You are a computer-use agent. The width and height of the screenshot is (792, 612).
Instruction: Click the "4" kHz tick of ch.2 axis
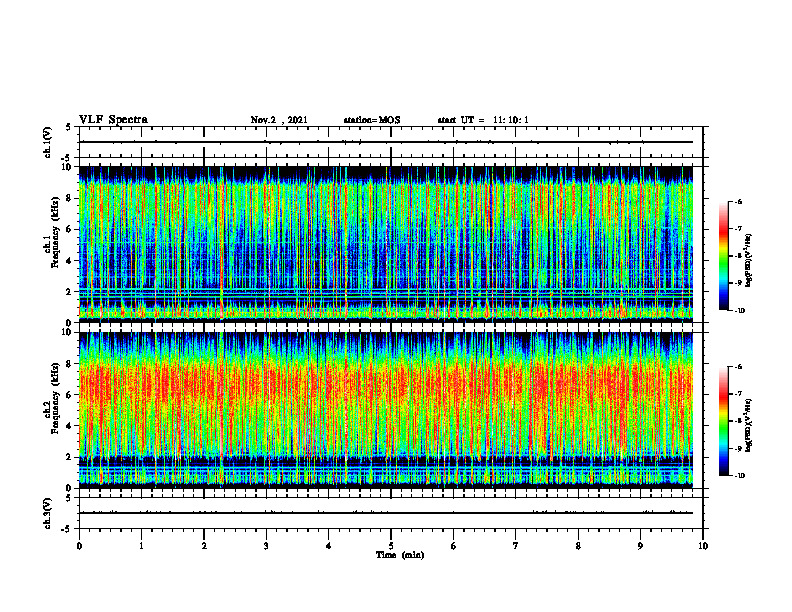tap(70, 426)
